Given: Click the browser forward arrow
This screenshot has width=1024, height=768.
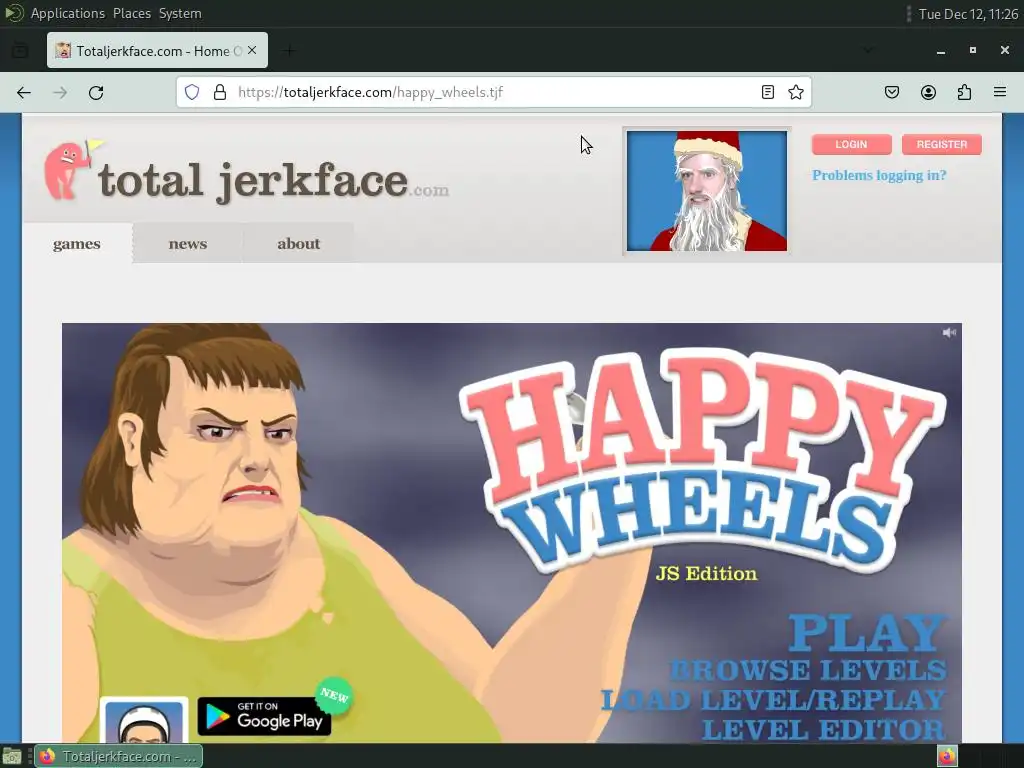Looking at the screenshot, I should [x=60, y=93].
